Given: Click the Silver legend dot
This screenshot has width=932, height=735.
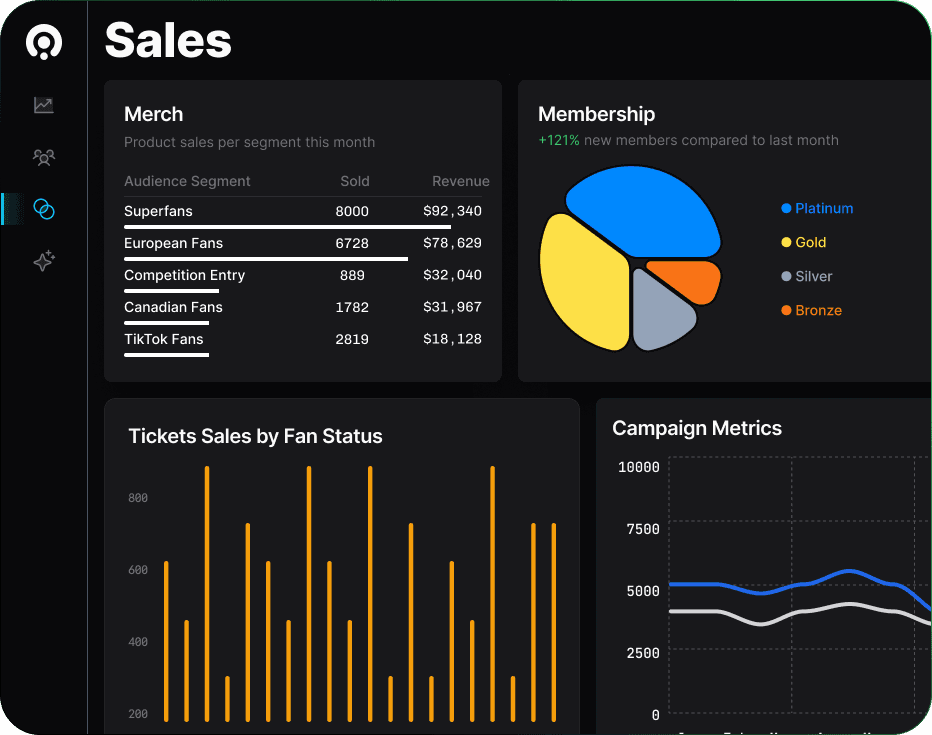Looking at the screenshot, I should click(786, 276).
